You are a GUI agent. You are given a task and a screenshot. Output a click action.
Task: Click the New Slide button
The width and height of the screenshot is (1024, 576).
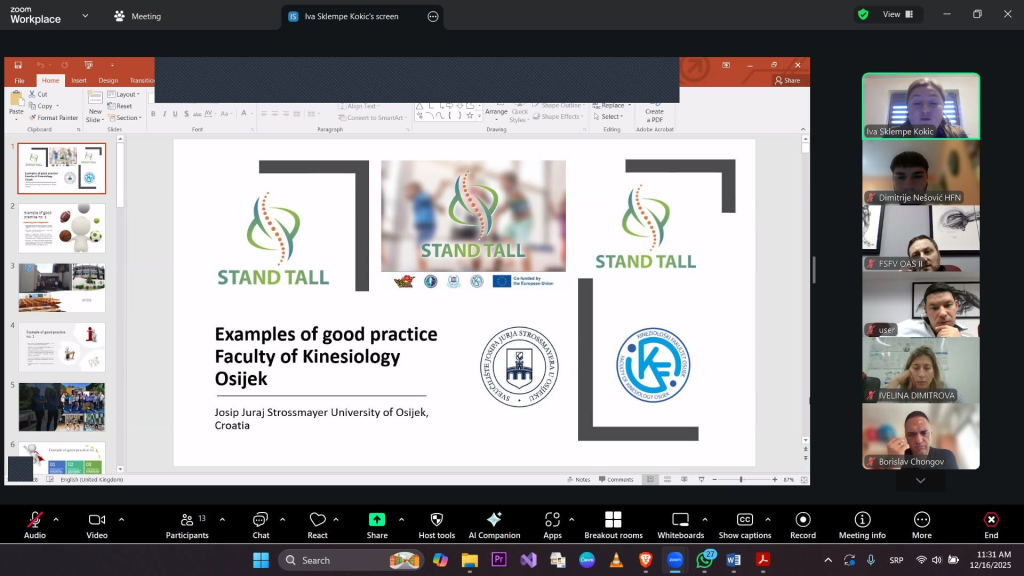pyautogui.click(x=95, y=107)
